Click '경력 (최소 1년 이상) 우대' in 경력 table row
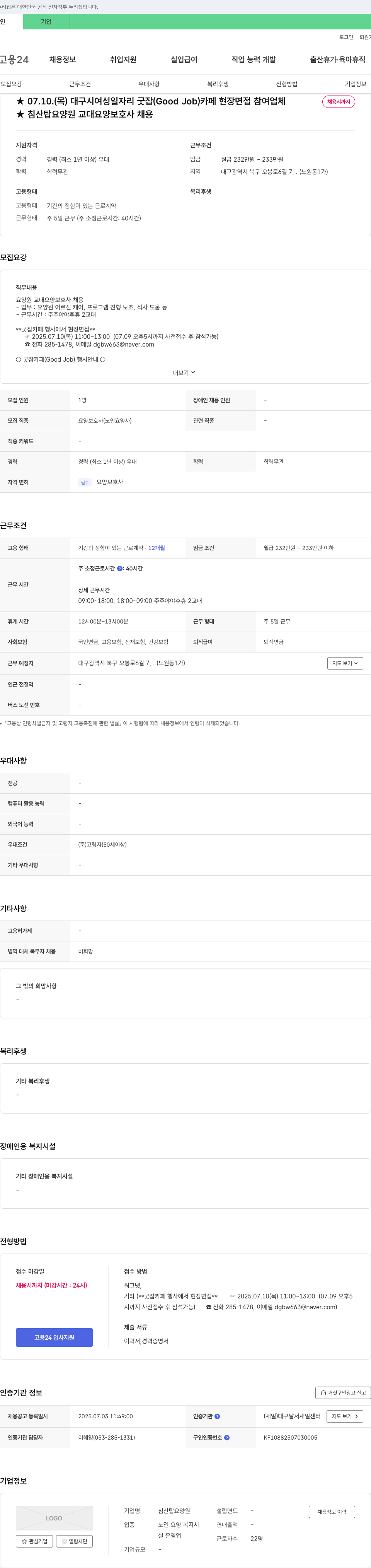Screen dimensions: 371x1568 click(x=107, y=462)
